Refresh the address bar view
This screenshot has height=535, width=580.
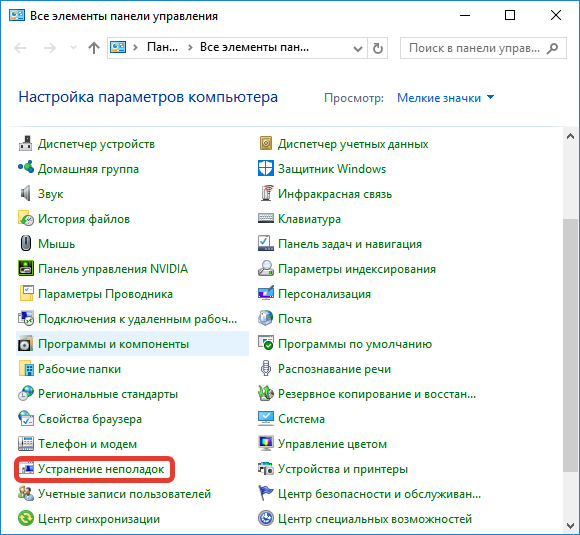click(x=377, y=48)
